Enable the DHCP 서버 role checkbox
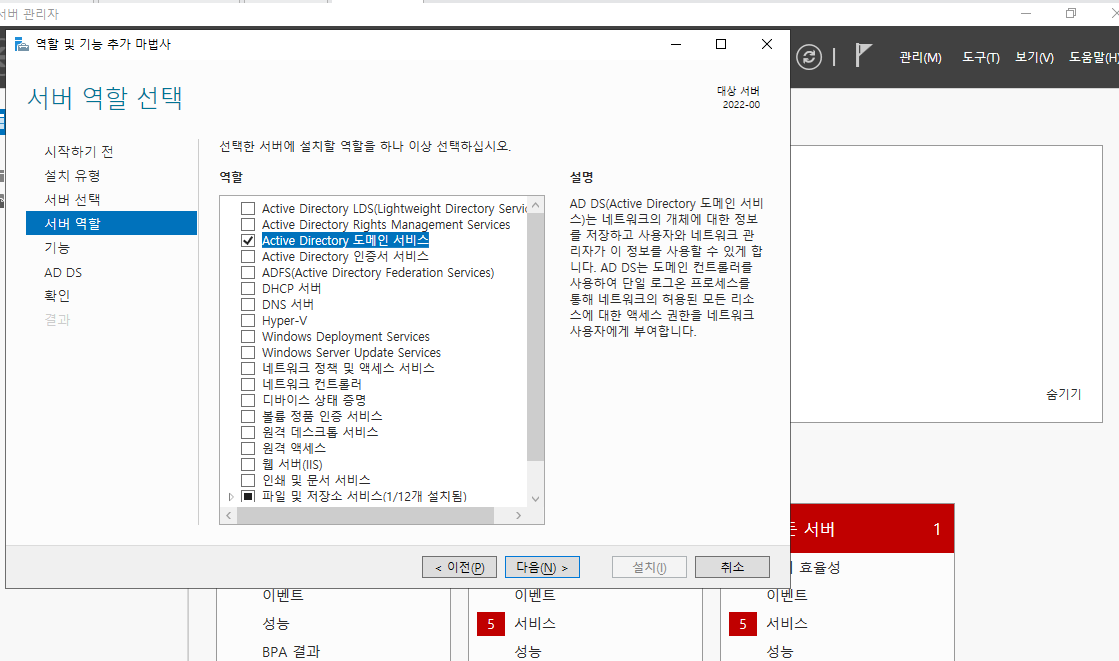This screenshot has width=1119, height=661. tap(248, 288)
